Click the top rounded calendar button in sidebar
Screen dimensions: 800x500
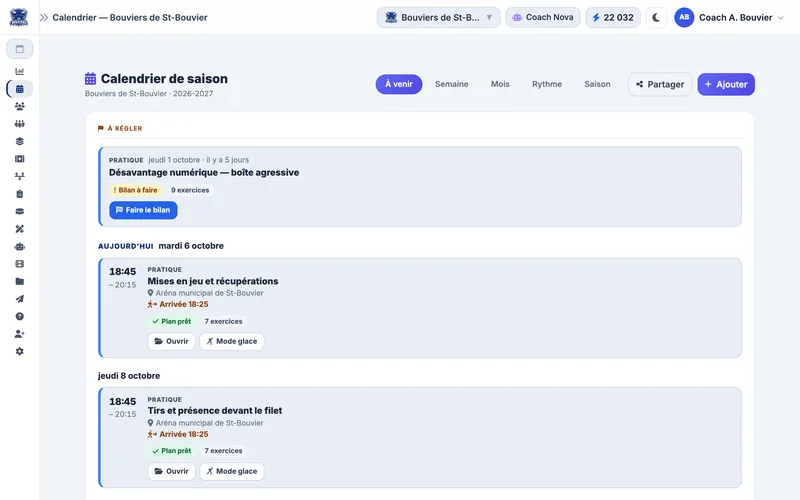click(x=19, y=49)
